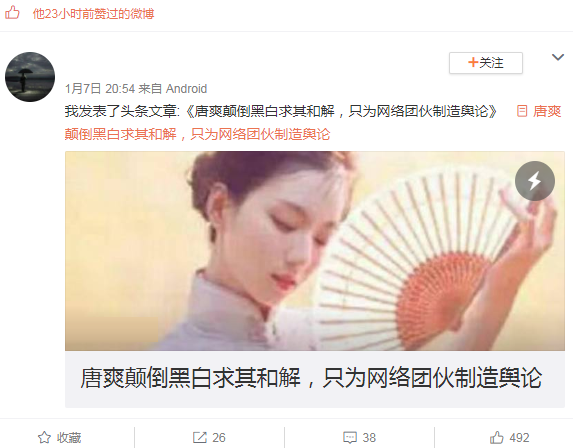Click the post timestamp 1月7日 20:54

[x=100, y=88]
